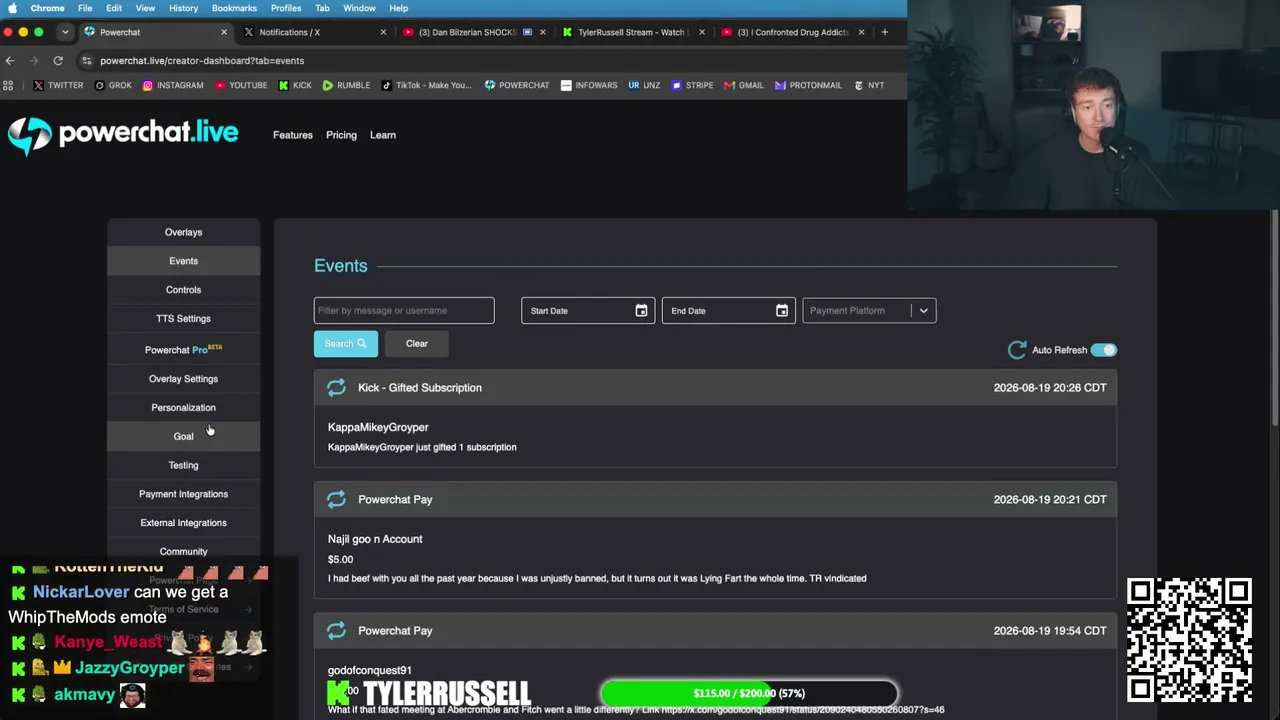1280x720 pixels.
Task: Open the Window menu in the menu bar
Action: [359, 8]
